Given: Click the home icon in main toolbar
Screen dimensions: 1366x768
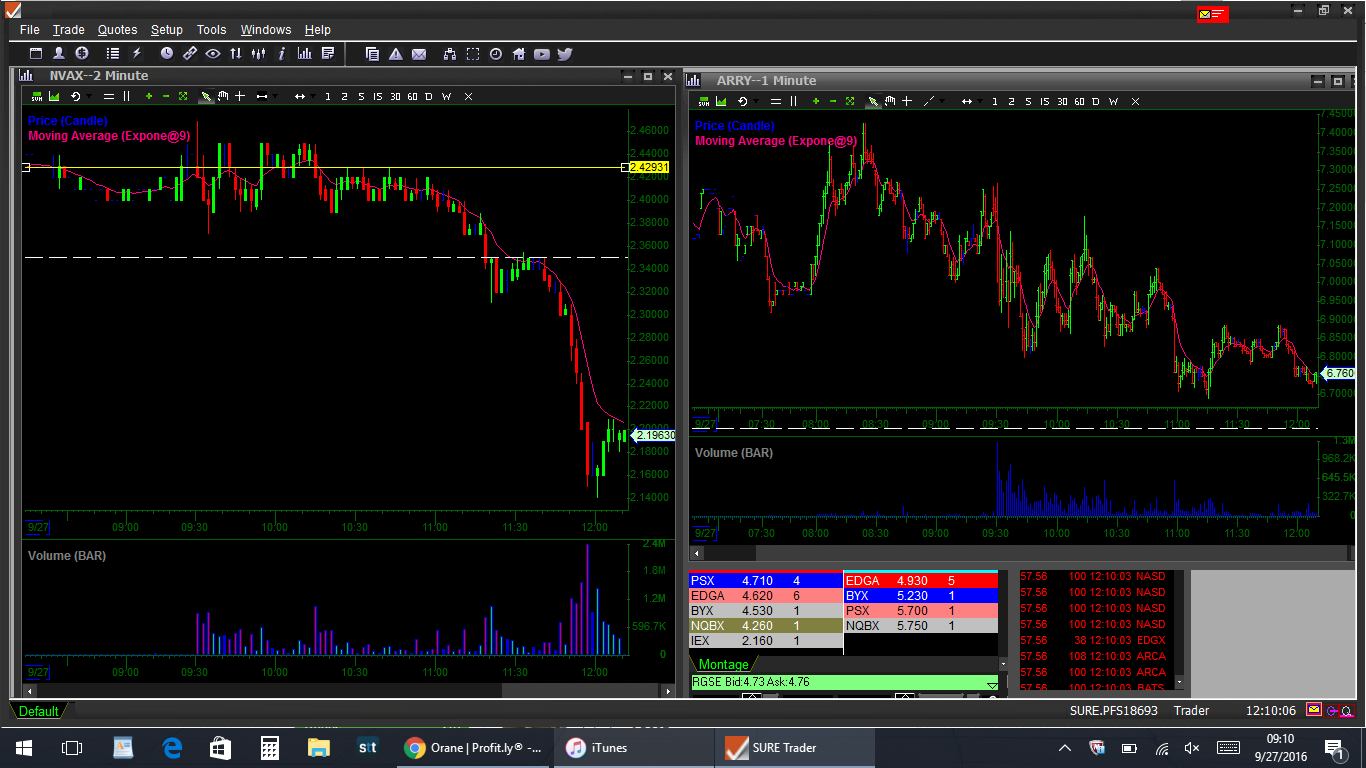Looking at the screenshot, I should 518,54.
